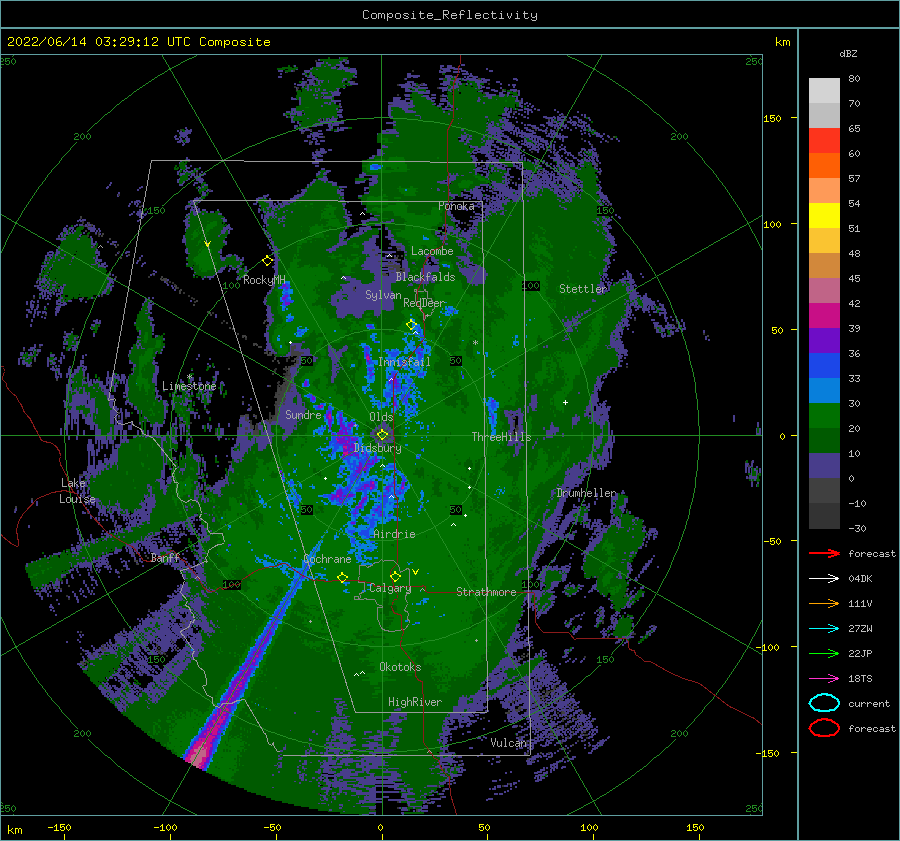
Task: Click the Sundre label
Action: pyautogui.click(x=303, y=414)
